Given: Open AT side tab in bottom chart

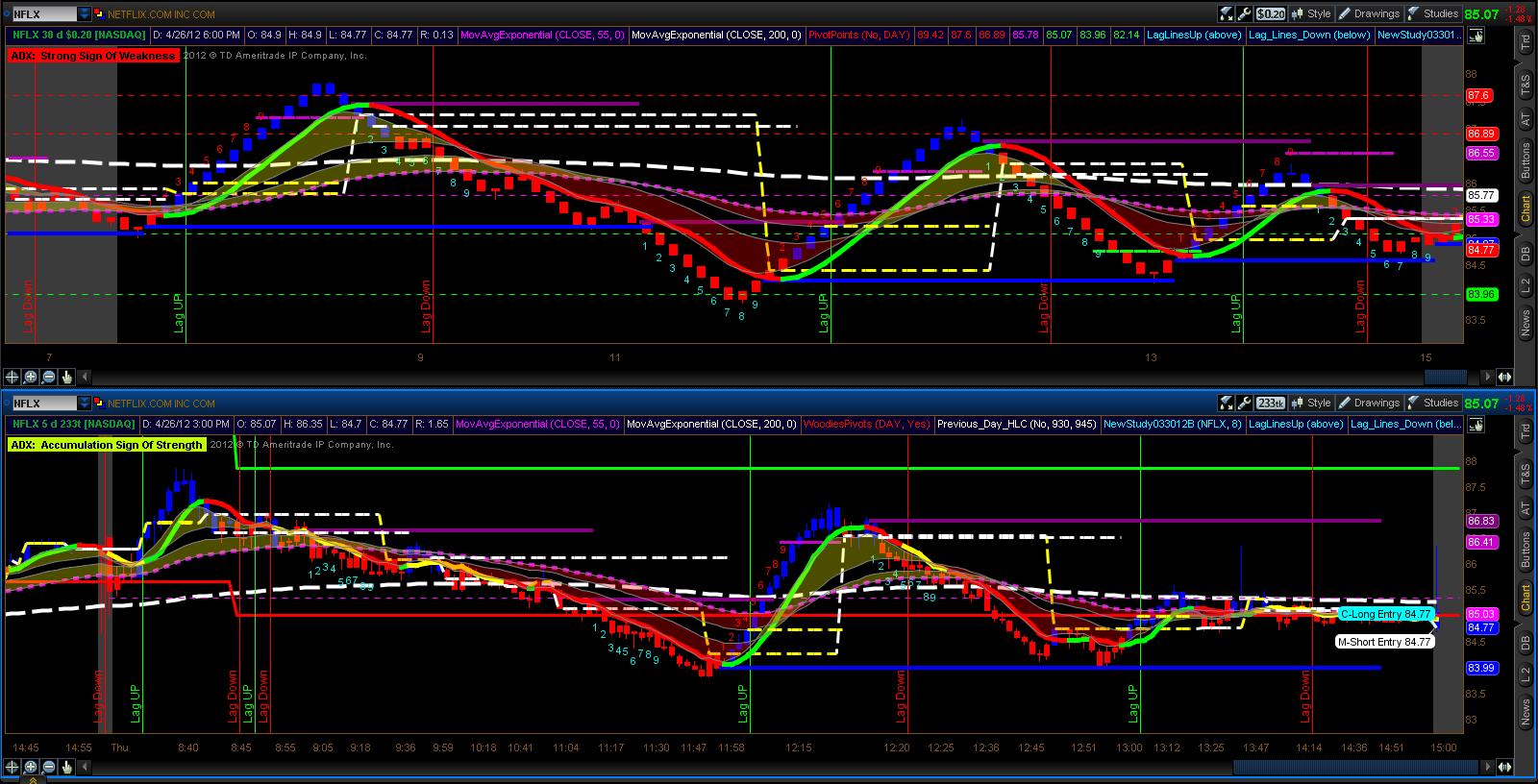Looking at the screenshot, I should click(1526, 509).
